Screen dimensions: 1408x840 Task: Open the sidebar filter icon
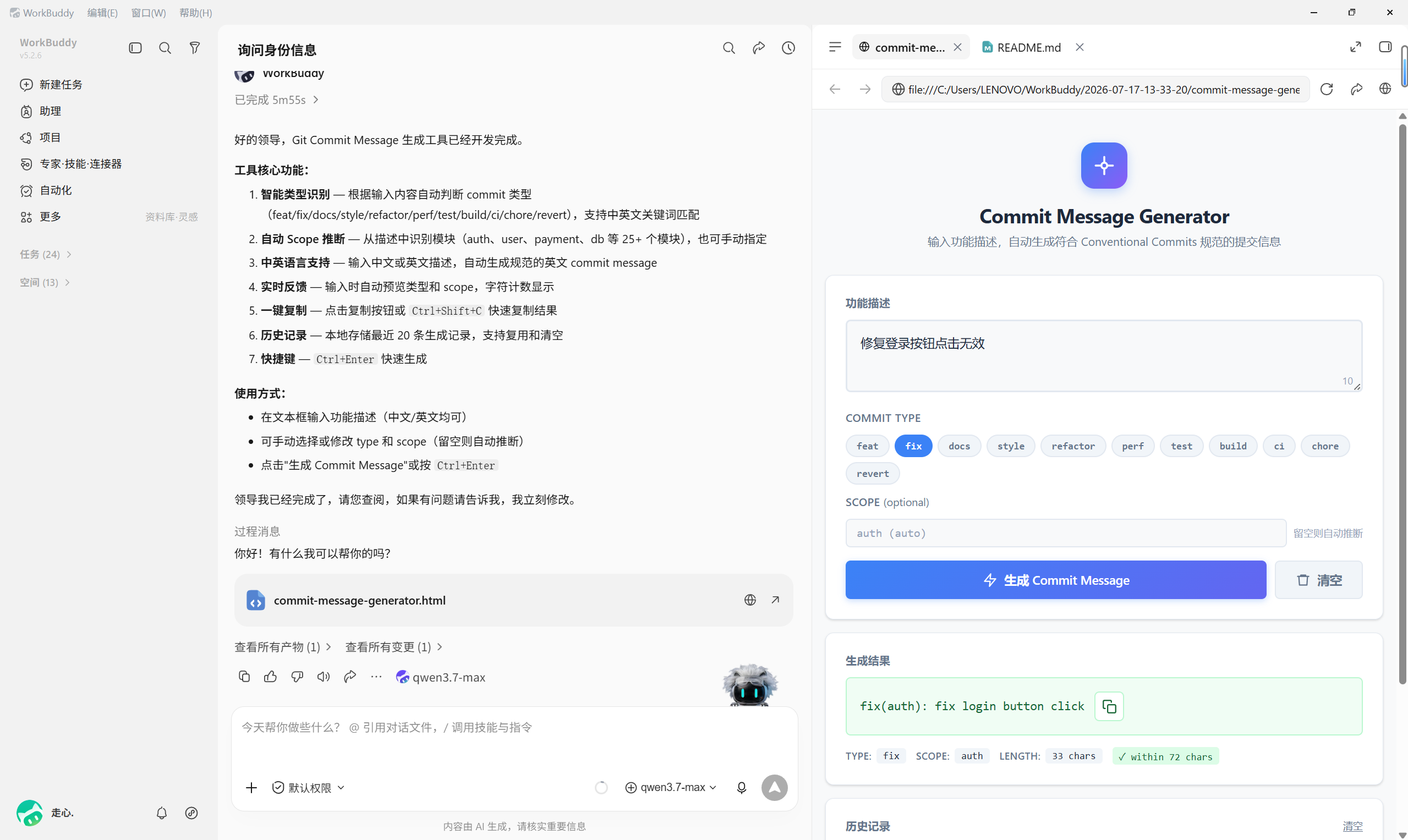point(195,48)
